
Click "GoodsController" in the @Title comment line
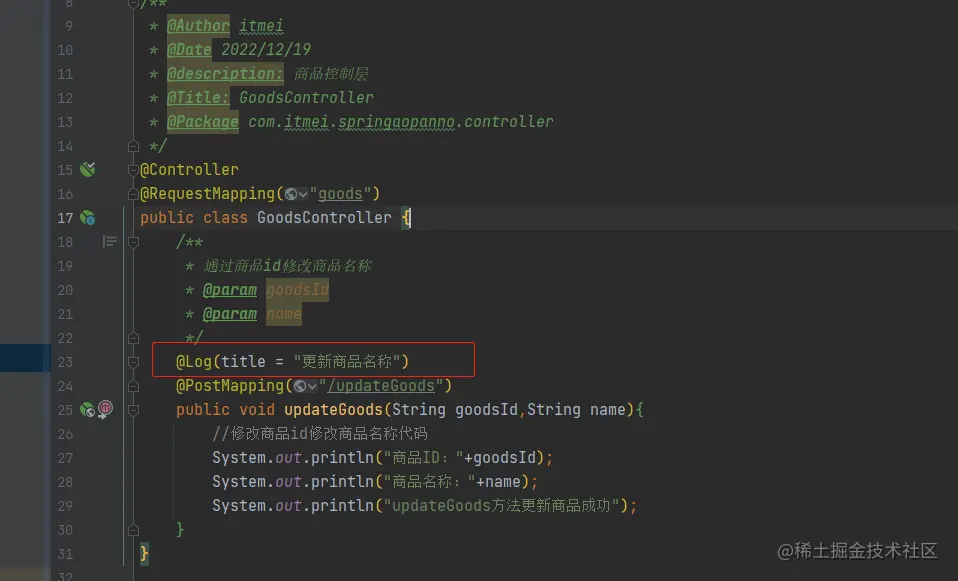tap(306, 98)
